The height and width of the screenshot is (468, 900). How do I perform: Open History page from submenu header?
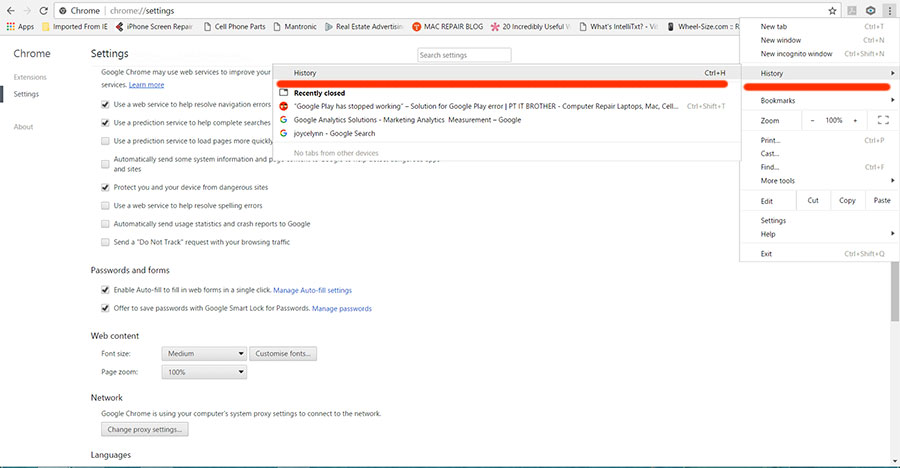[506, 73]
